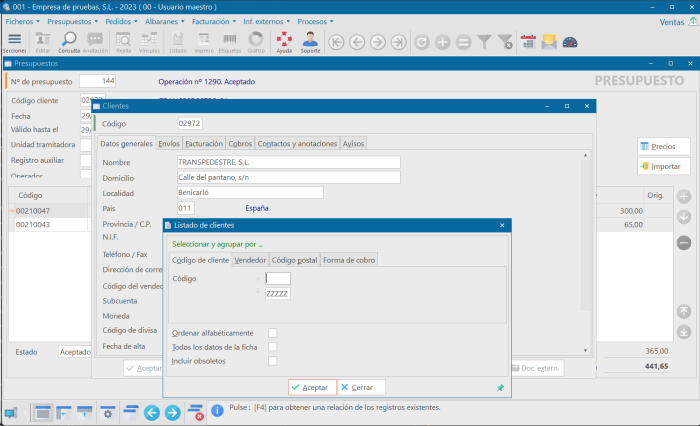This screenshot has width=700, height=426.
Task: Click the Listado toolbar icon
Action: tap(178, 42)
